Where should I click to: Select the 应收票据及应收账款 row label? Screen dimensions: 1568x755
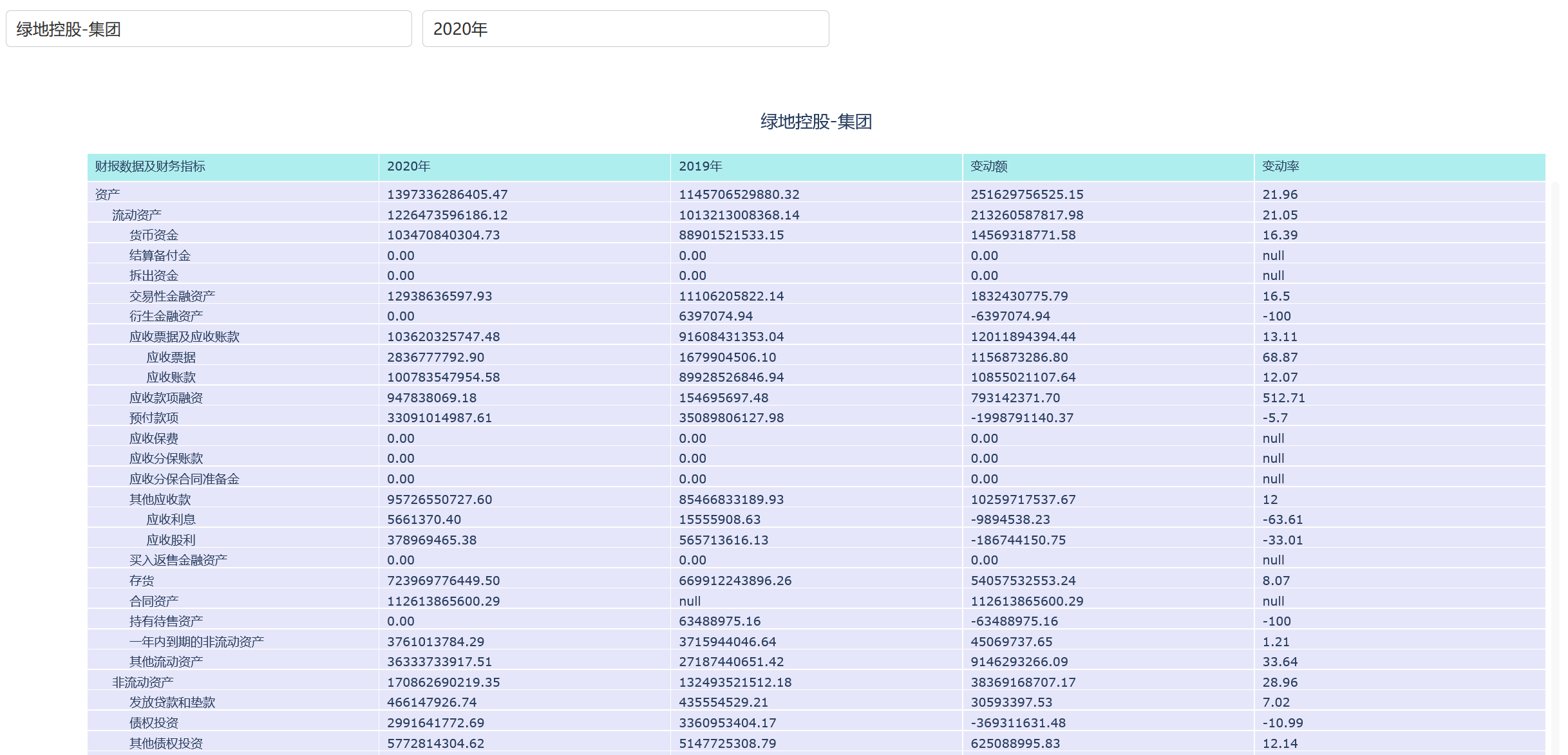pyautogui.click(x=184, y=337)
